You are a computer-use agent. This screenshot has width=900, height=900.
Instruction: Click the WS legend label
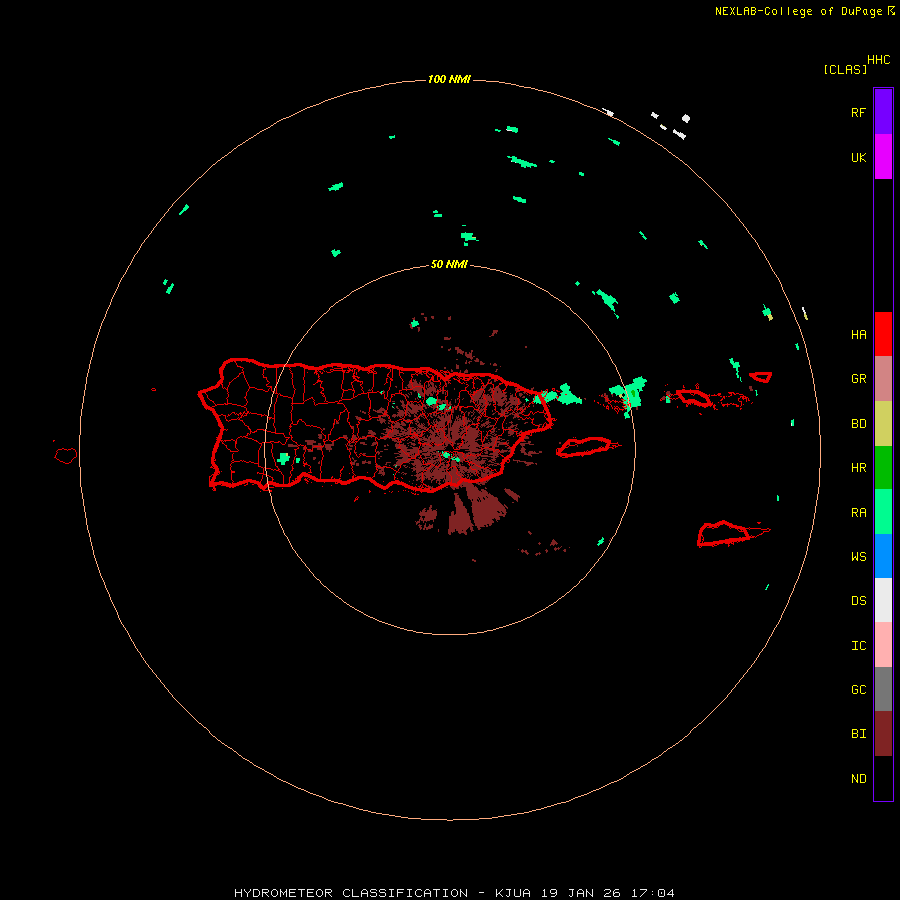click(x=858, y=557)
